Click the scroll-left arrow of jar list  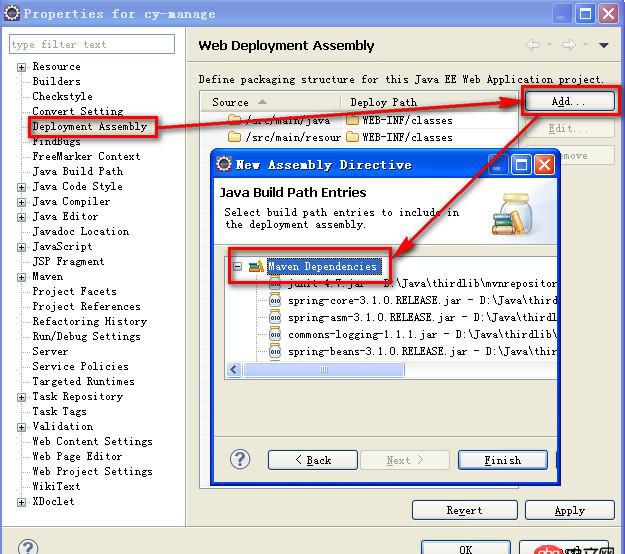(x=234, y=369)
